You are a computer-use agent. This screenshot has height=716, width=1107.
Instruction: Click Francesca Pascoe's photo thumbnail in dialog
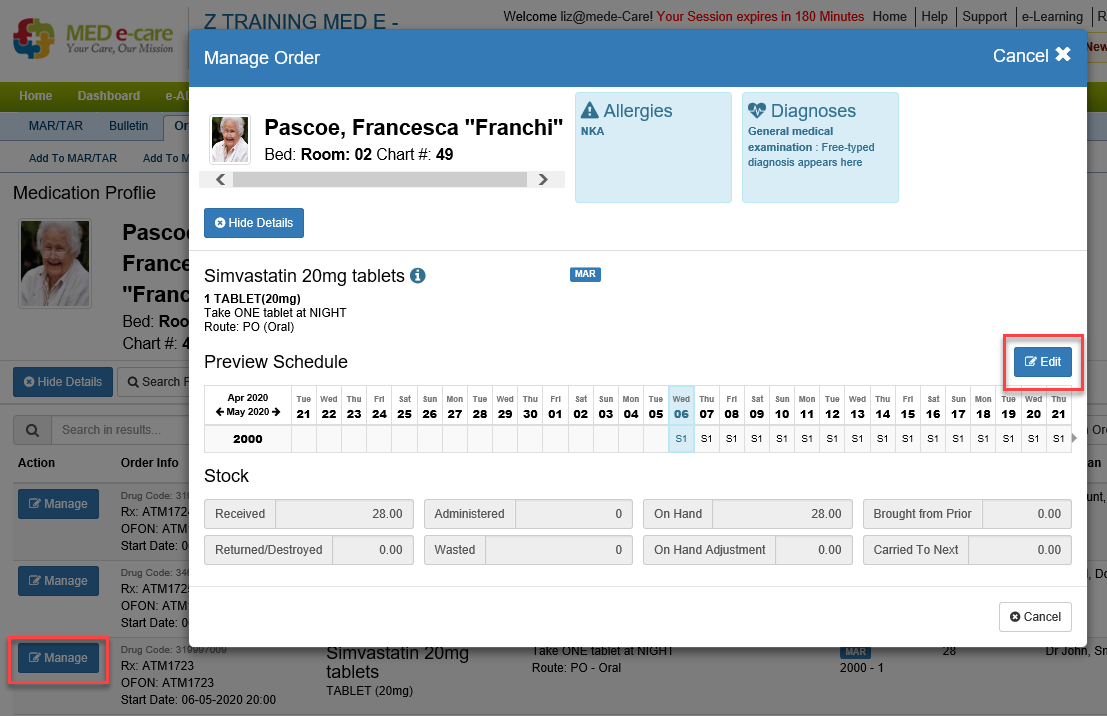229,139
